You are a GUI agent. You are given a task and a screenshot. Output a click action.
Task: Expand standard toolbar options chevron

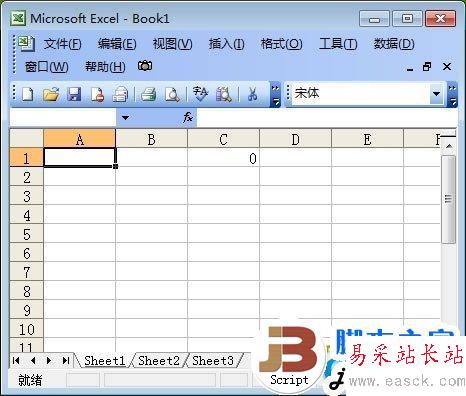[275, 95]
